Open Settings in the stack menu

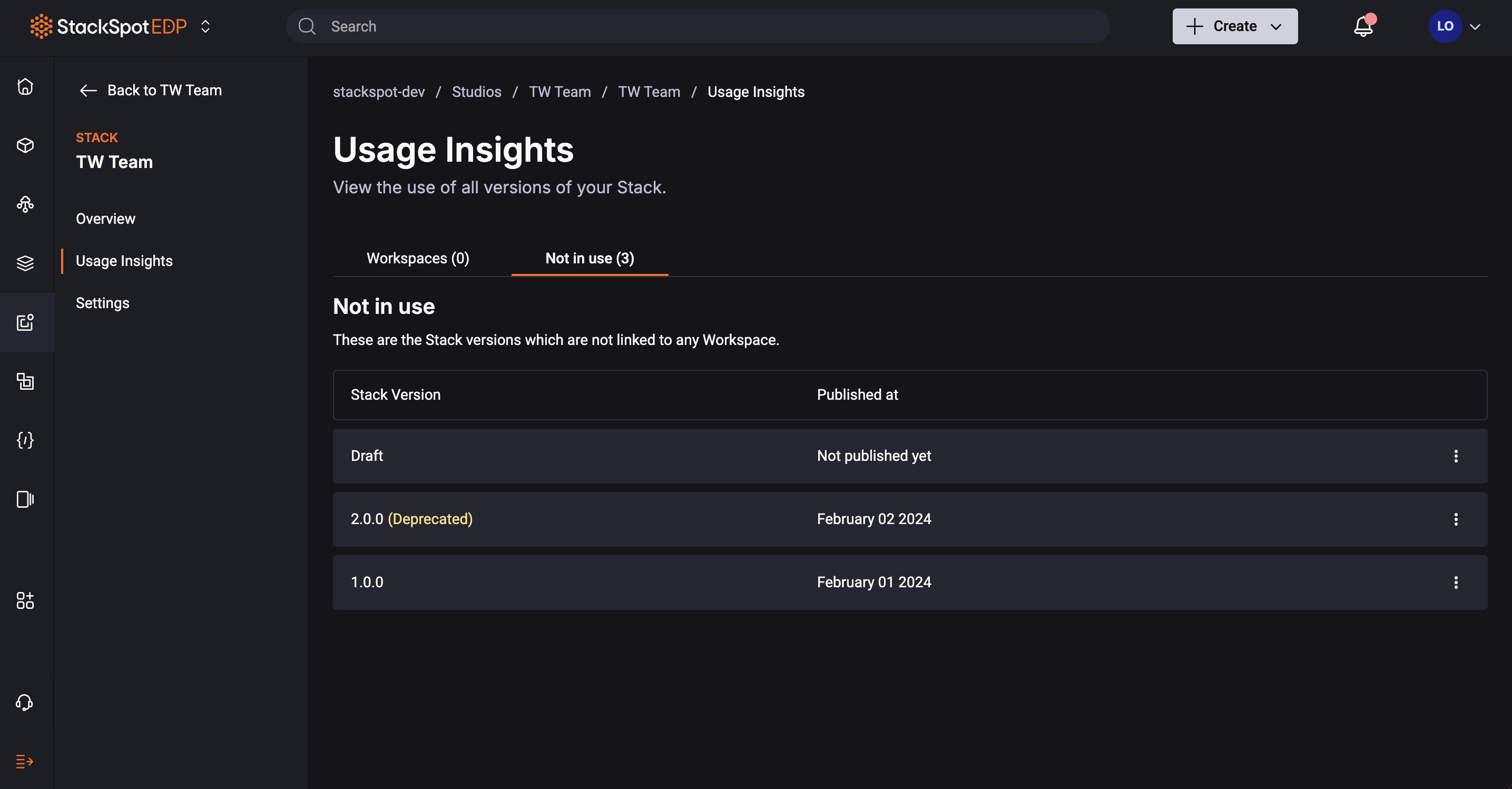click(103, 303)
